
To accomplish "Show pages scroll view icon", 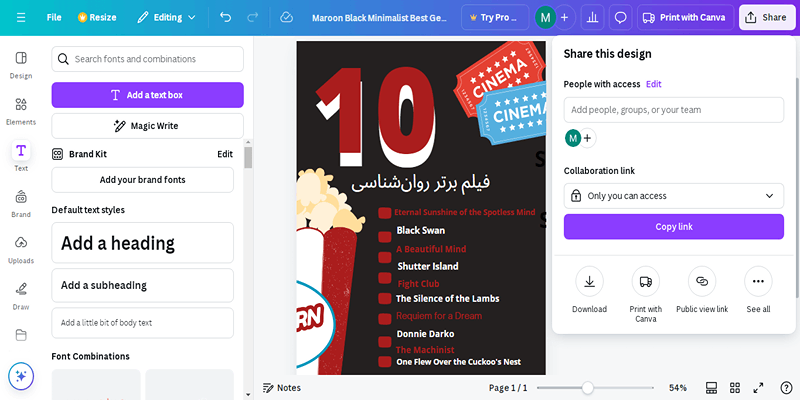I will 711,388.
